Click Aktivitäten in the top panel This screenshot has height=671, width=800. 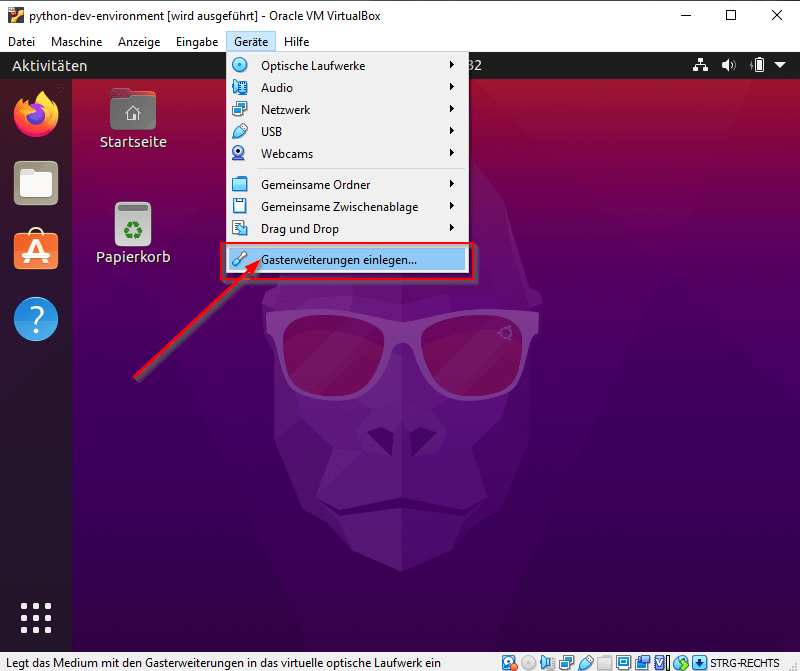tap(49, 66)
